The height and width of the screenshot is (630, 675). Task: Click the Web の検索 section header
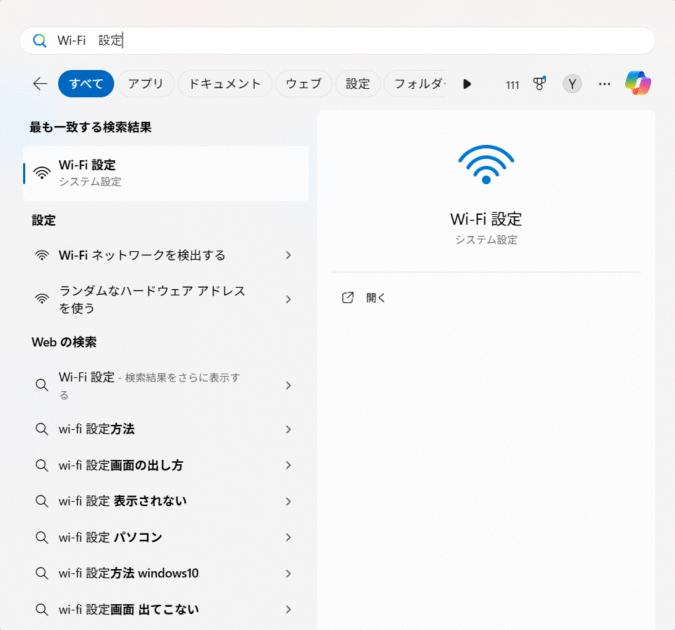coord(64,342)
